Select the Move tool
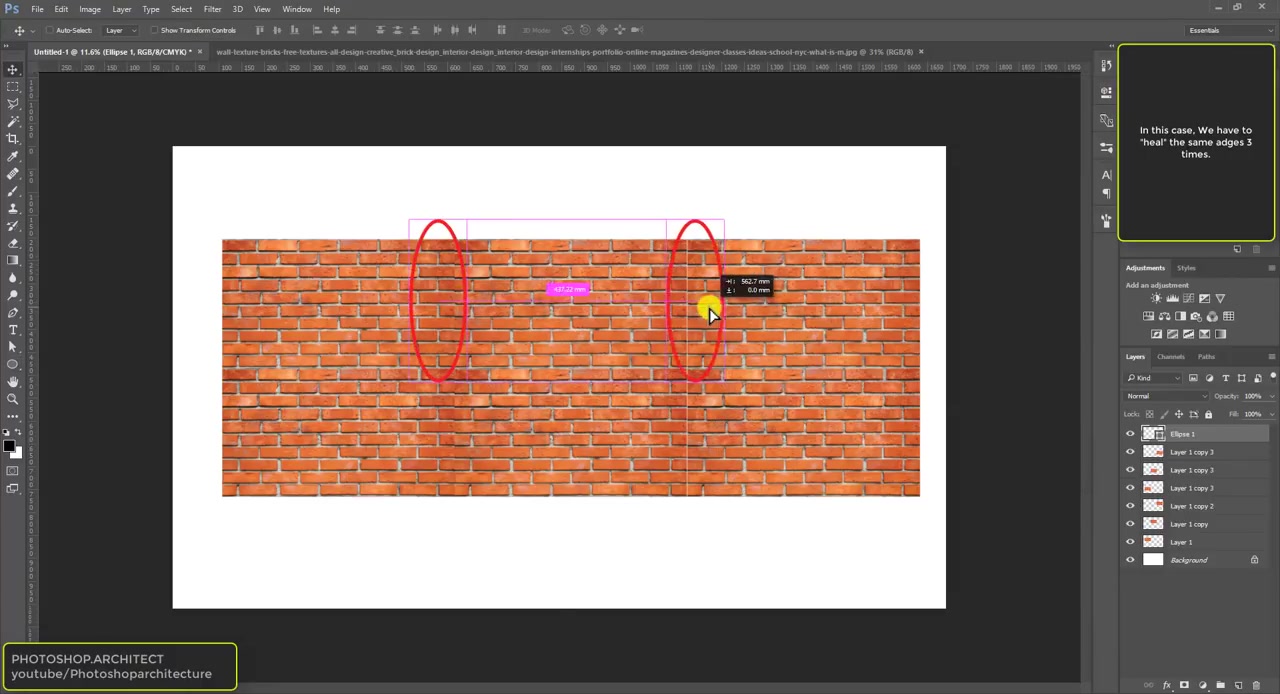Viewport: 1280px width, 694px height. 13,70
